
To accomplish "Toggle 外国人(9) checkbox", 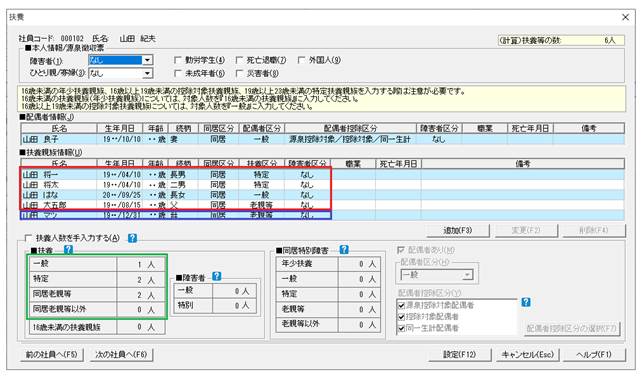I will [301, 60].
